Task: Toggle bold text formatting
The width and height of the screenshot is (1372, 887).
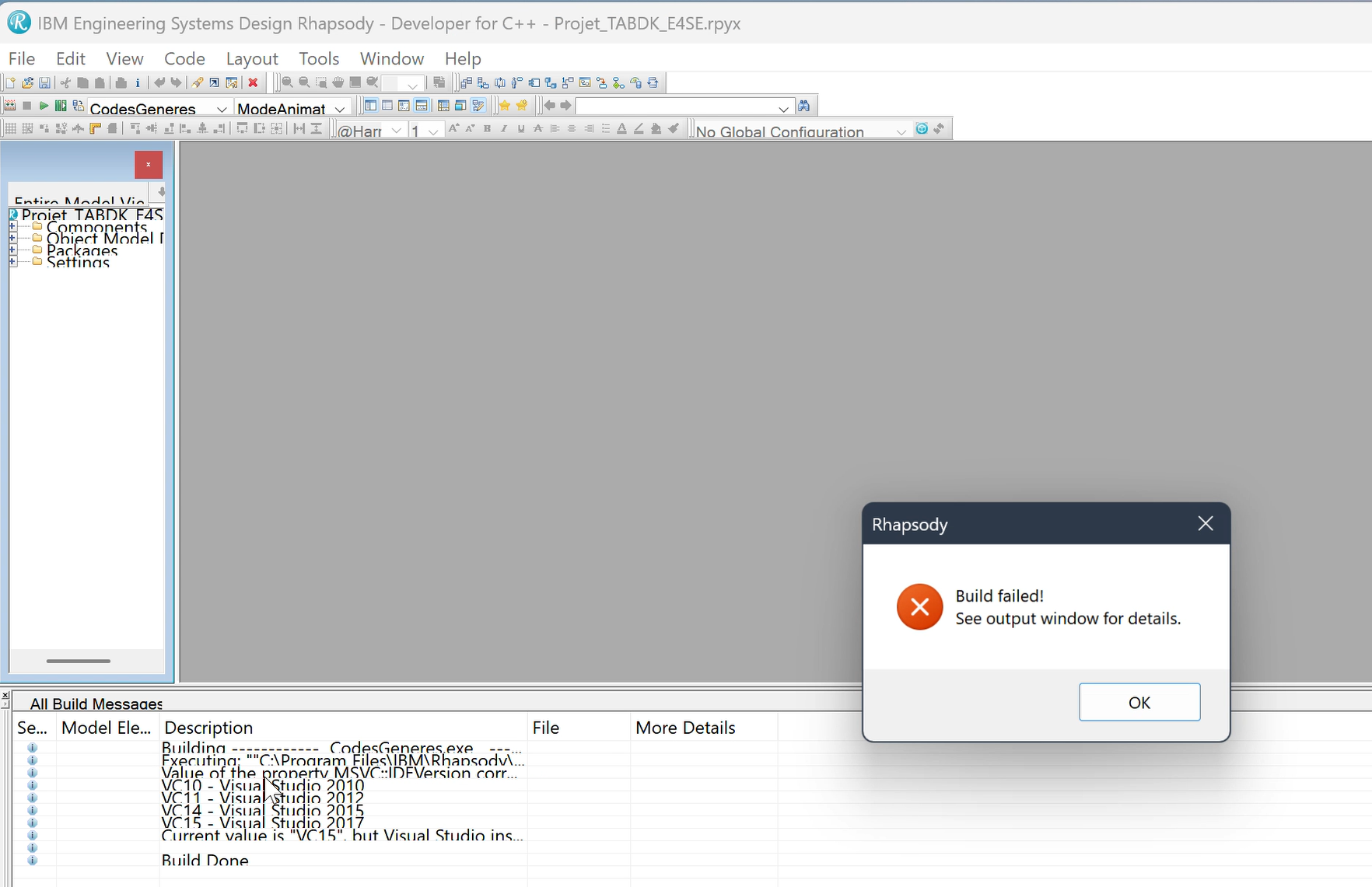Action: pos(488,128)
